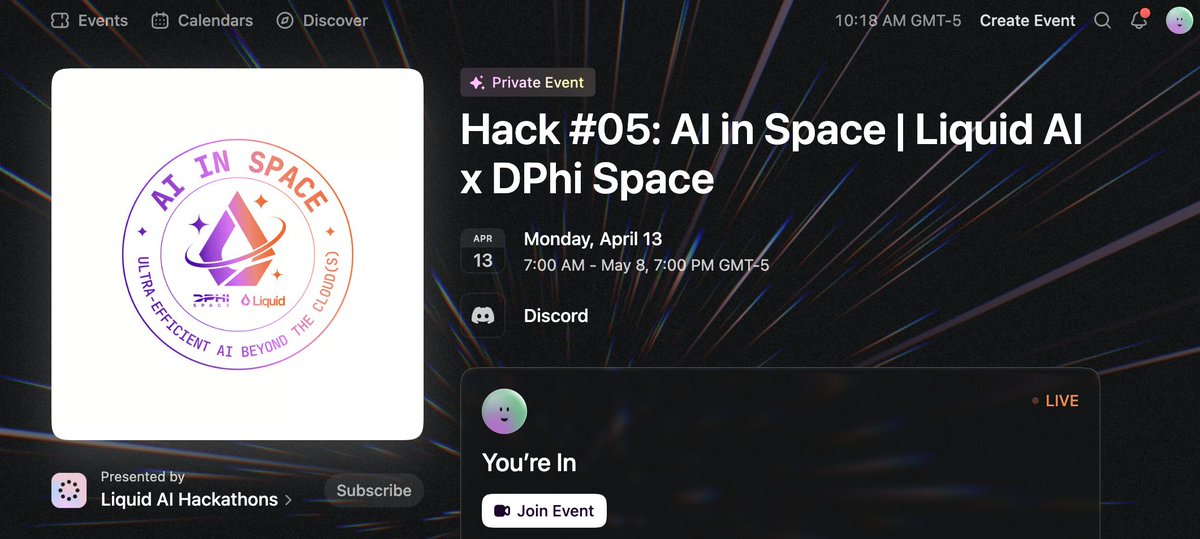Click the smiley avatar in the registration card

[x=504, y=411]
